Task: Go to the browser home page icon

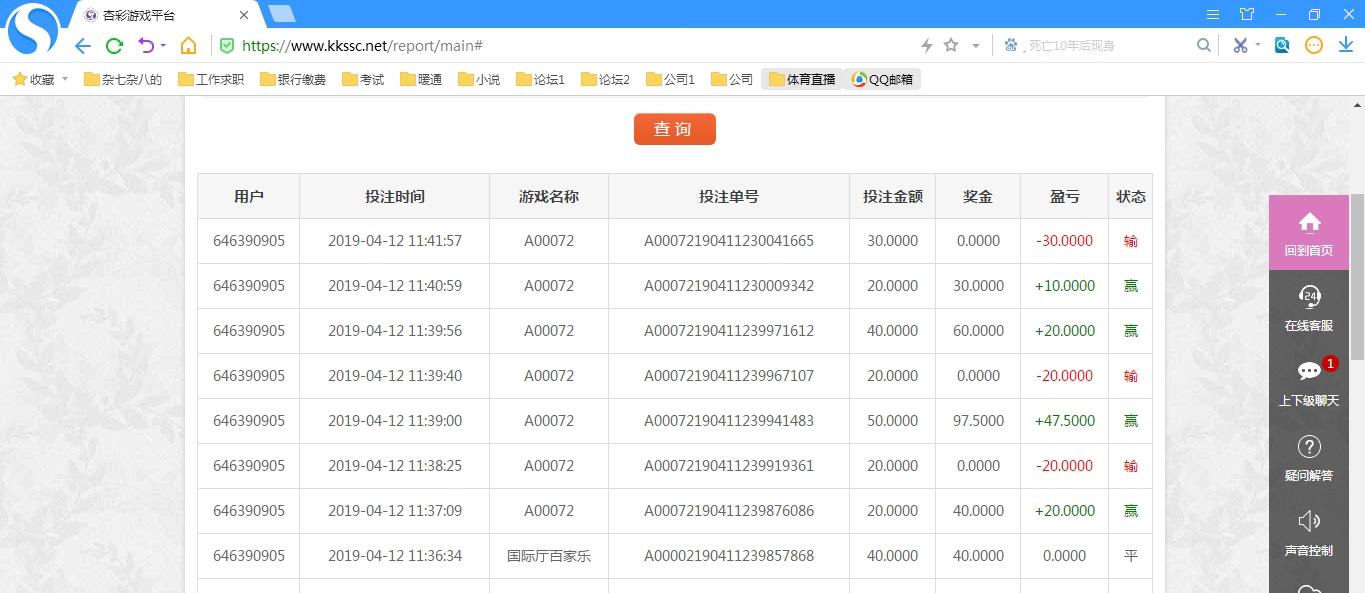Action: tap(188, 46)
